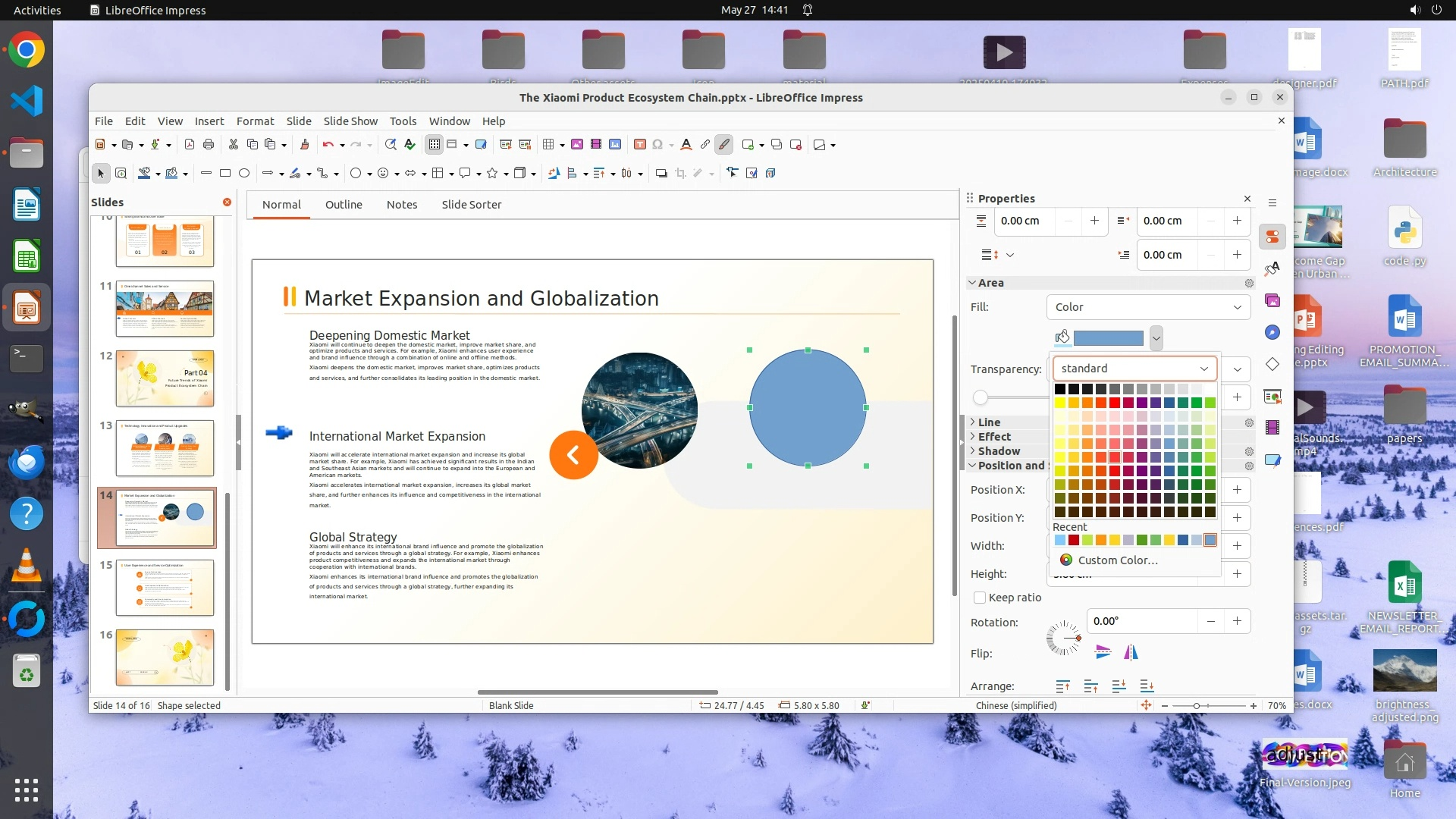Select the Ellipse drawing tool

pos(244,173)
